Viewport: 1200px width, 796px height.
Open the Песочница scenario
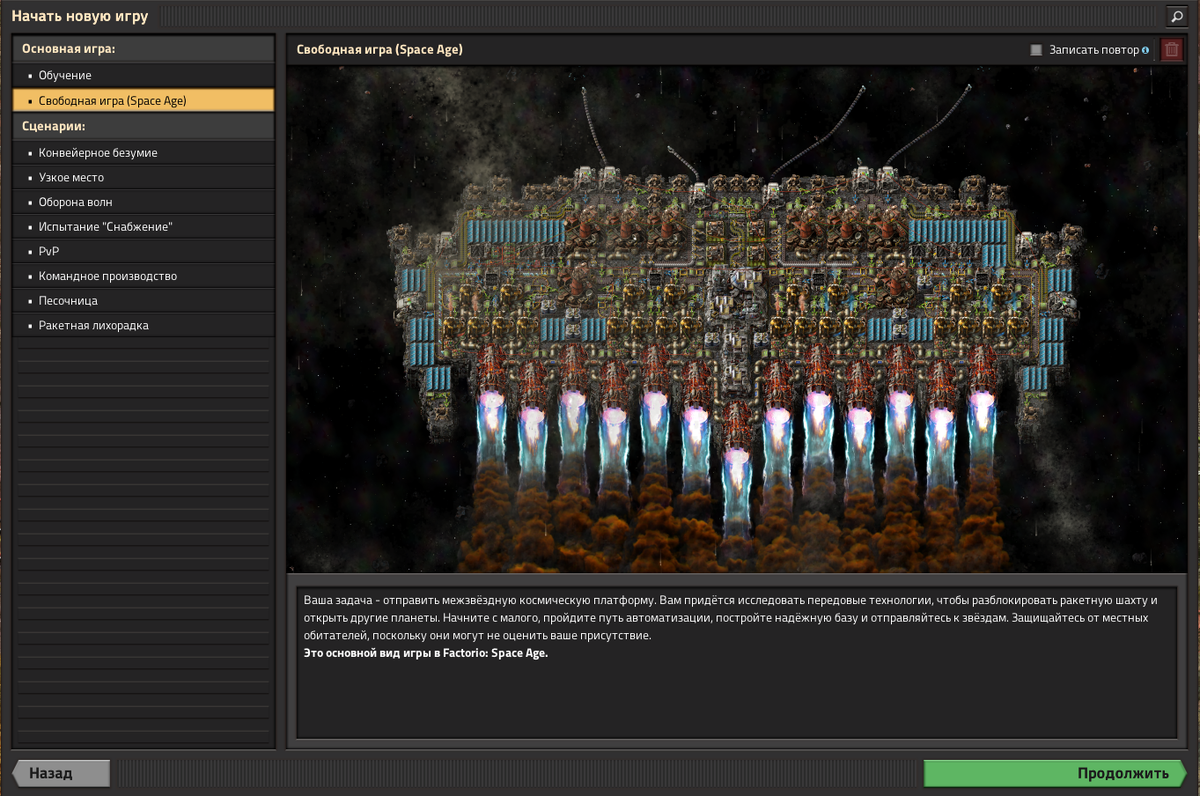[x=144, y=301]
